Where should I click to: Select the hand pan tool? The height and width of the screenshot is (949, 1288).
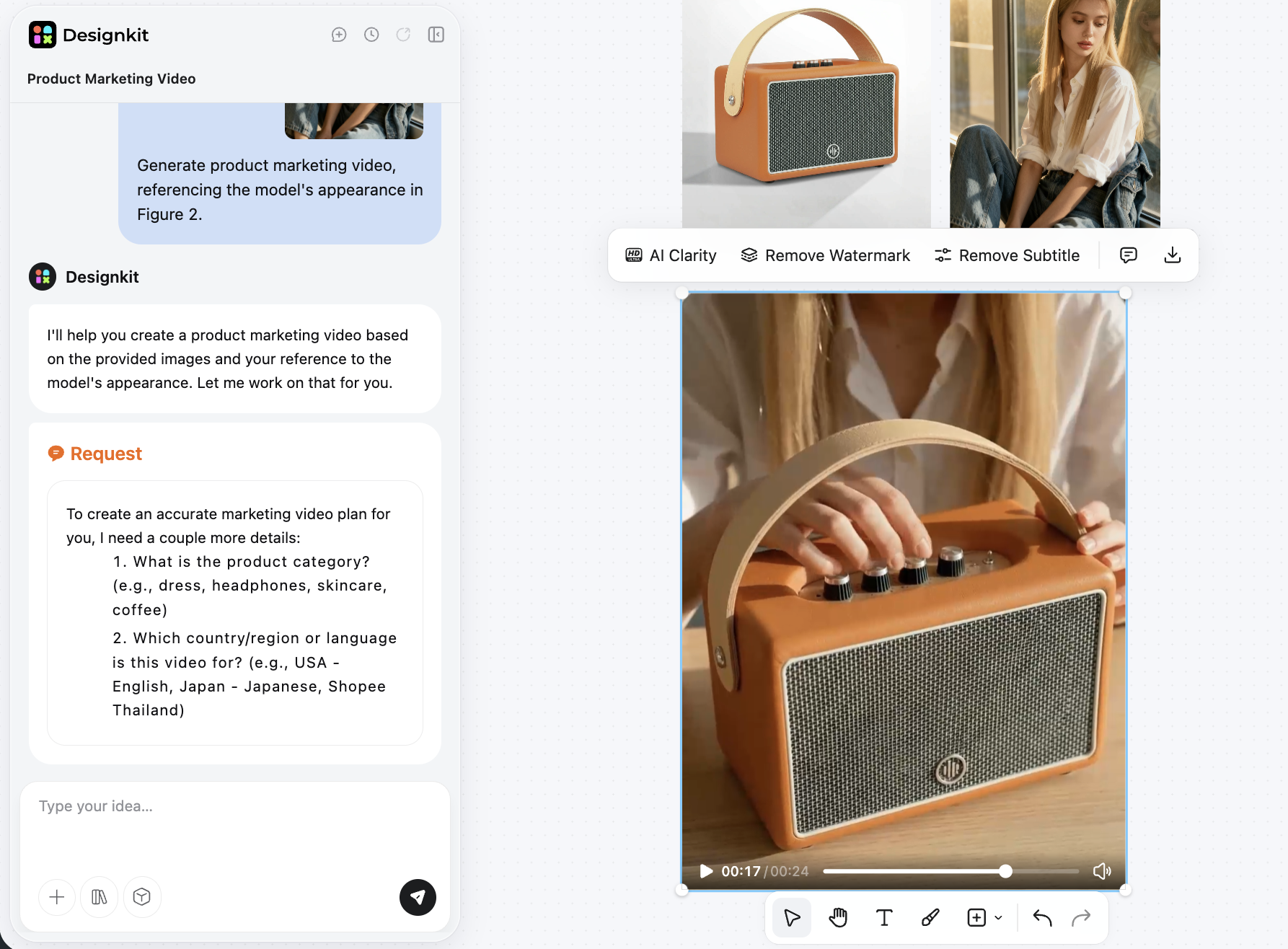click(838, 917)
